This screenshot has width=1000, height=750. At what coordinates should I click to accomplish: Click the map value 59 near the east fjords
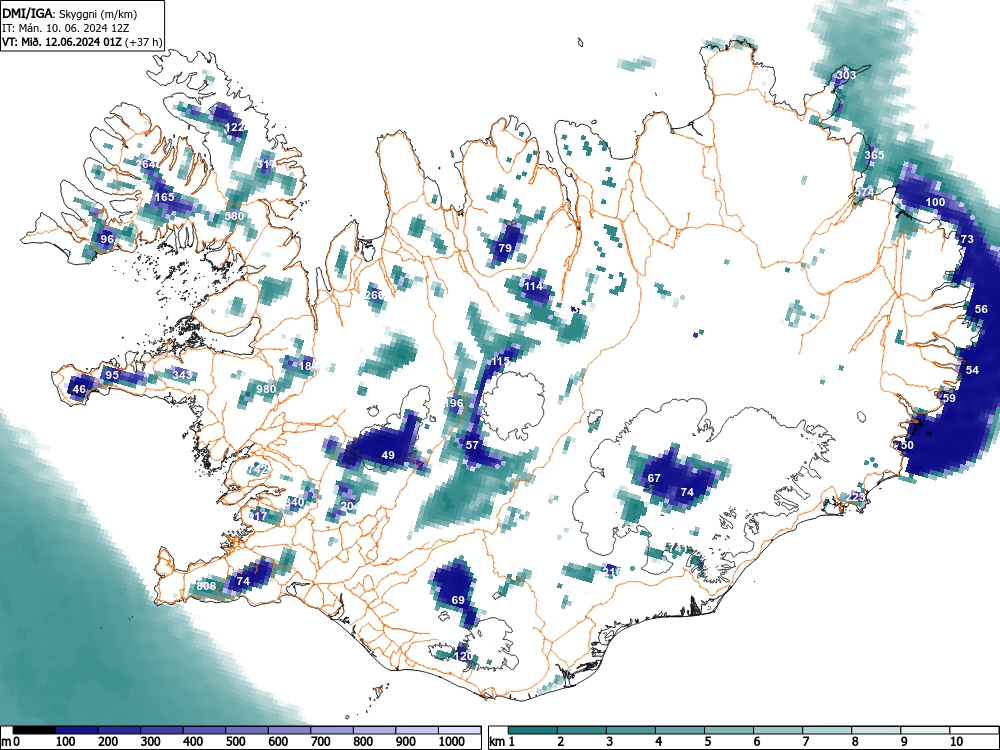click(x=949, y=398)
